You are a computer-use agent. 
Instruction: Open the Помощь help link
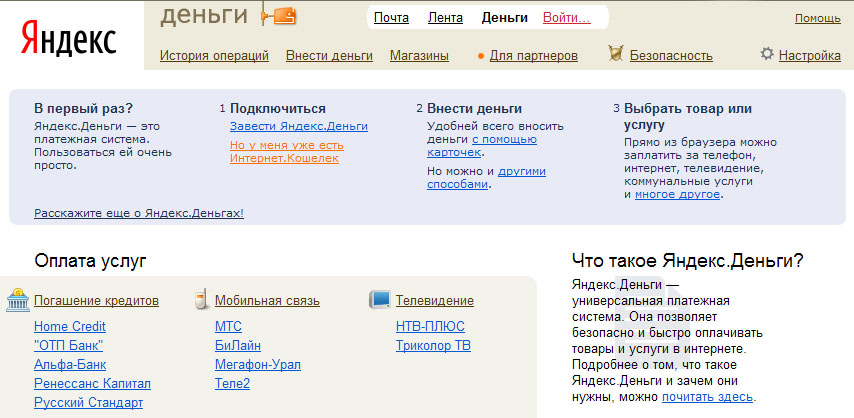click(x=818, y=18)
